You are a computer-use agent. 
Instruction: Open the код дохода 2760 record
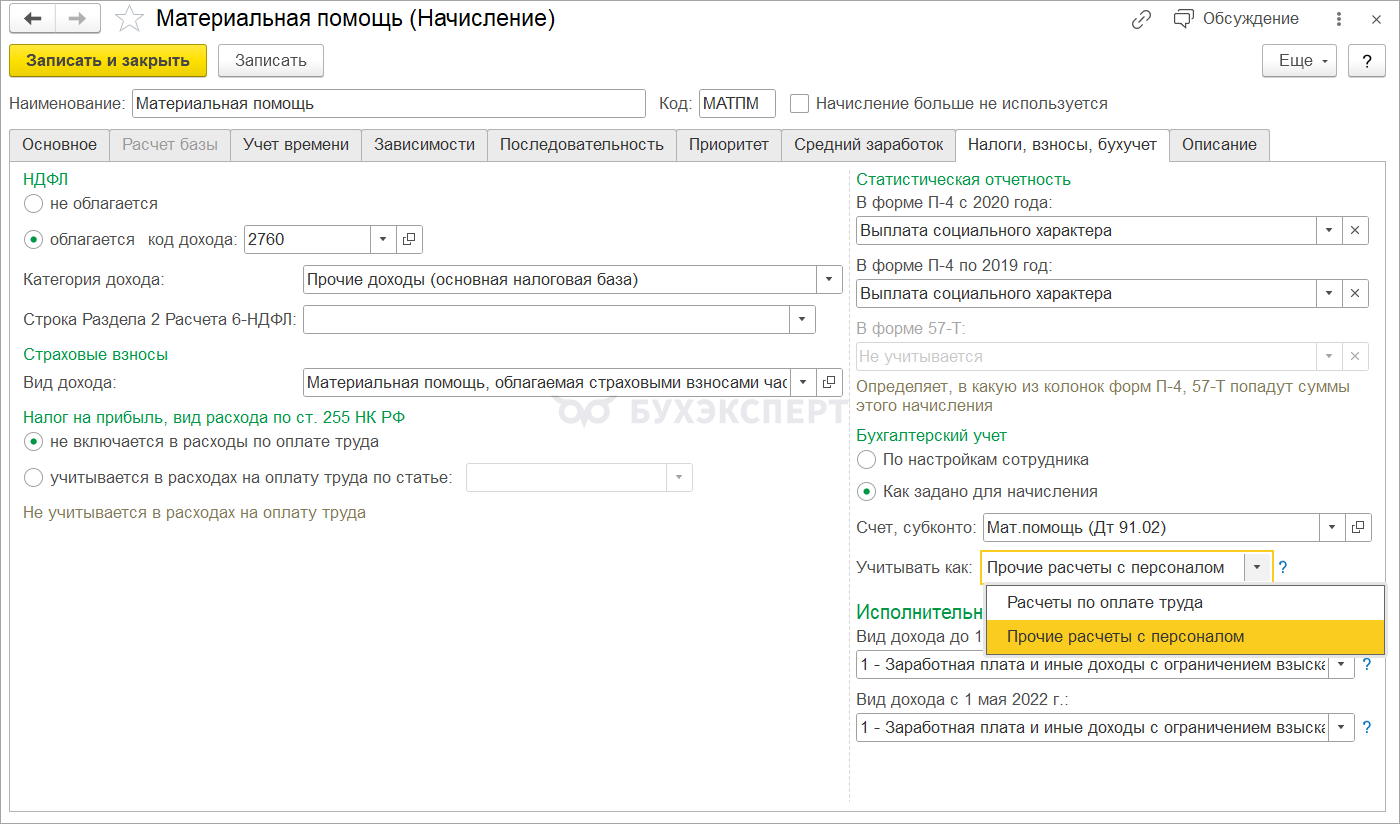pyautogui.click(x=410, y=240)
